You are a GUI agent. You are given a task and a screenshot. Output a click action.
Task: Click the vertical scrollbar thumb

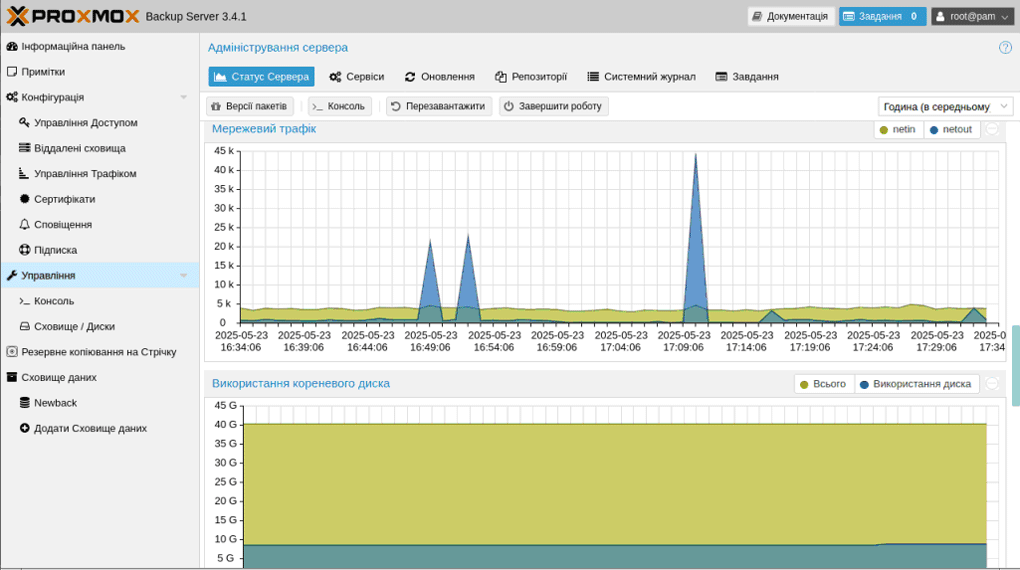point(1015,365)
